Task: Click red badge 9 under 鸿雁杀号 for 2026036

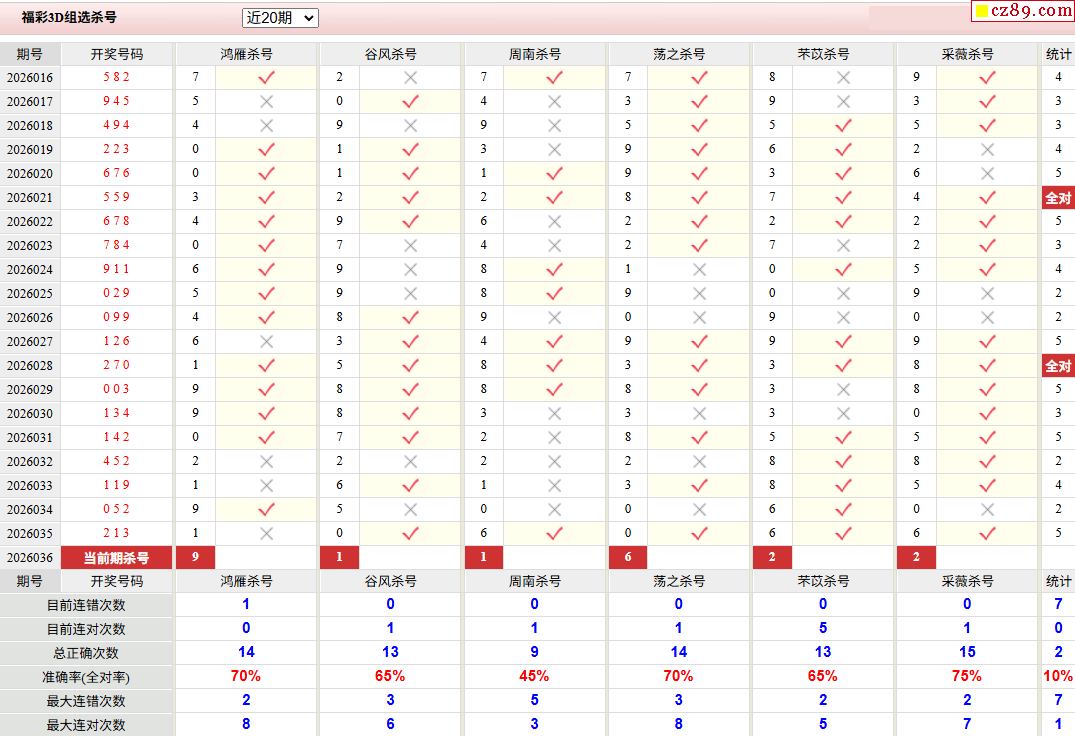Action: (x=195, y=557)
